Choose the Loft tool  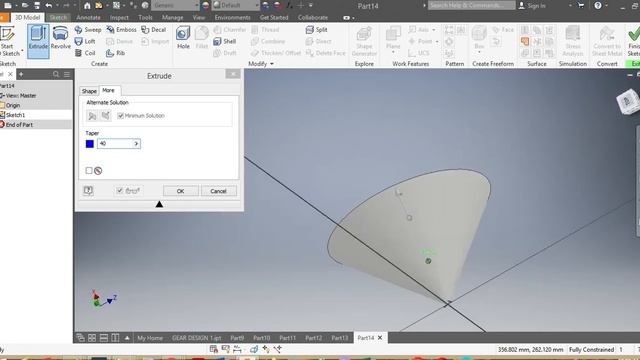85,41
